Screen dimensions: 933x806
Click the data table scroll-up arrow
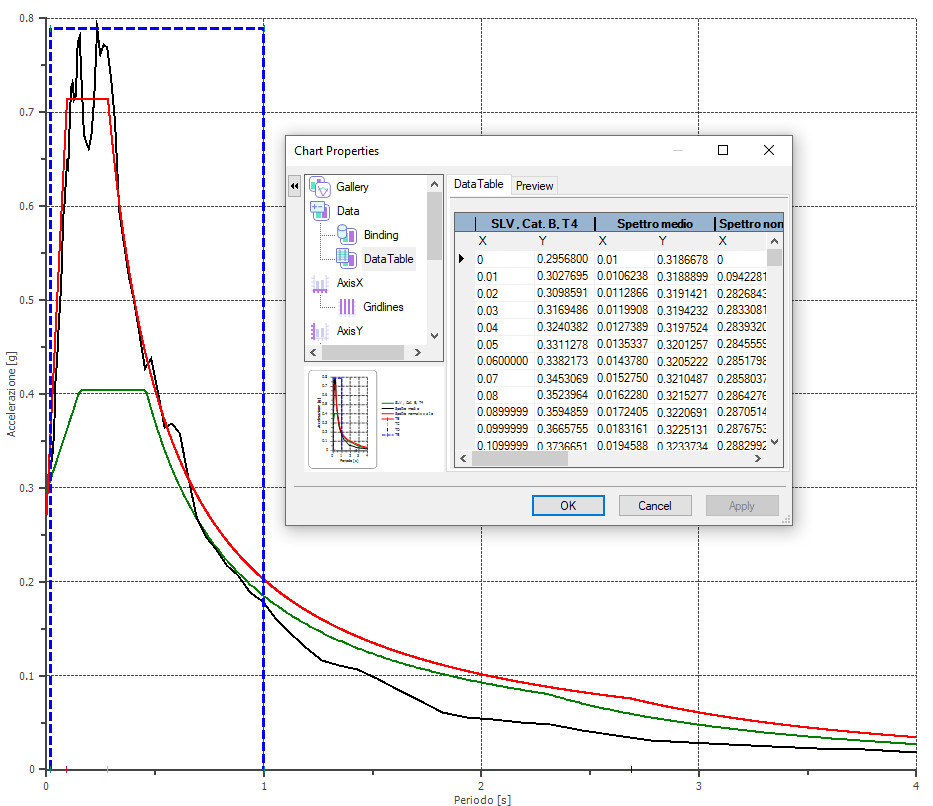[774, 241]
